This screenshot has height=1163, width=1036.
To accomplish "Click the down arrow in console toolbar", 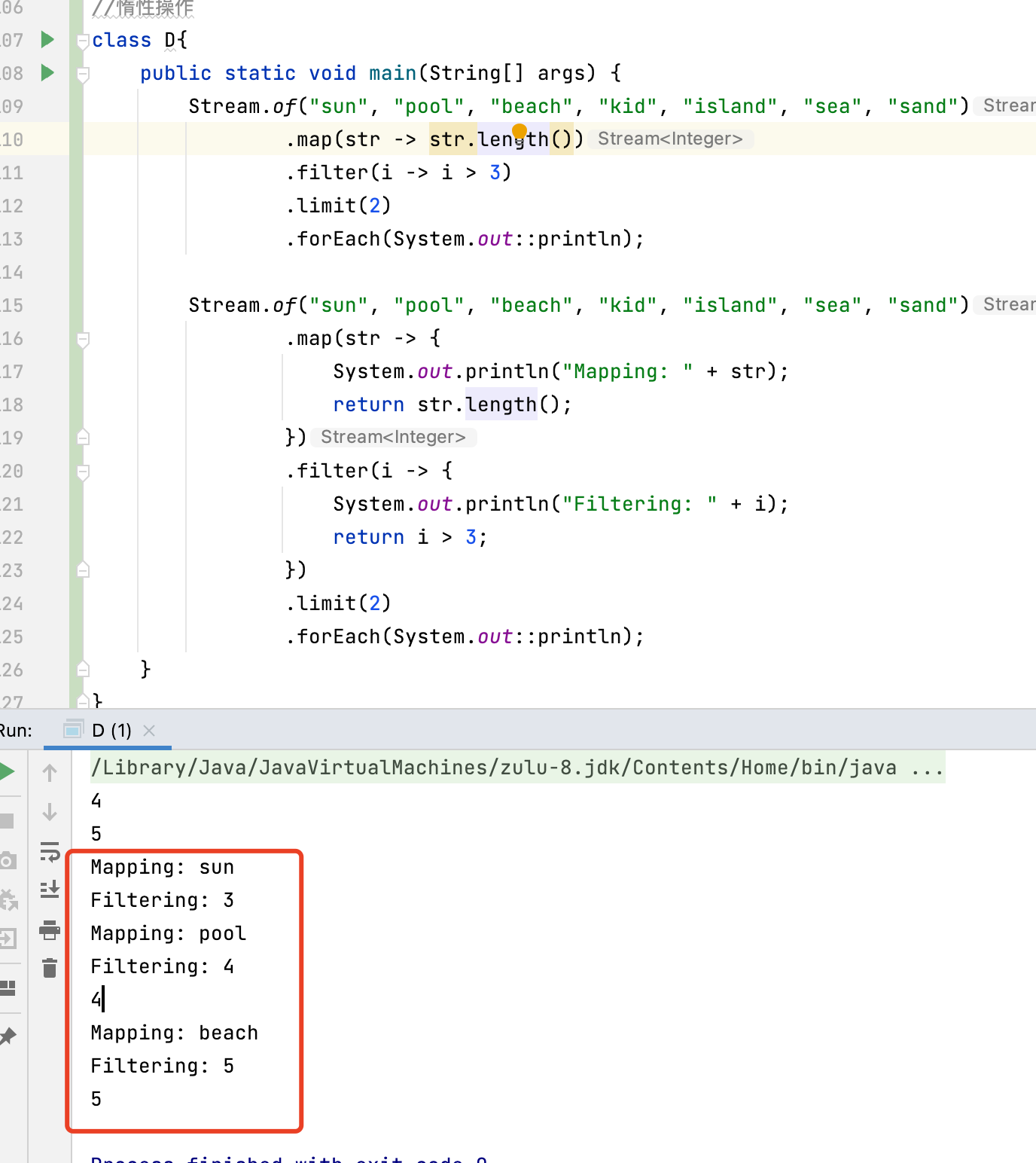I will click(50, 812).
